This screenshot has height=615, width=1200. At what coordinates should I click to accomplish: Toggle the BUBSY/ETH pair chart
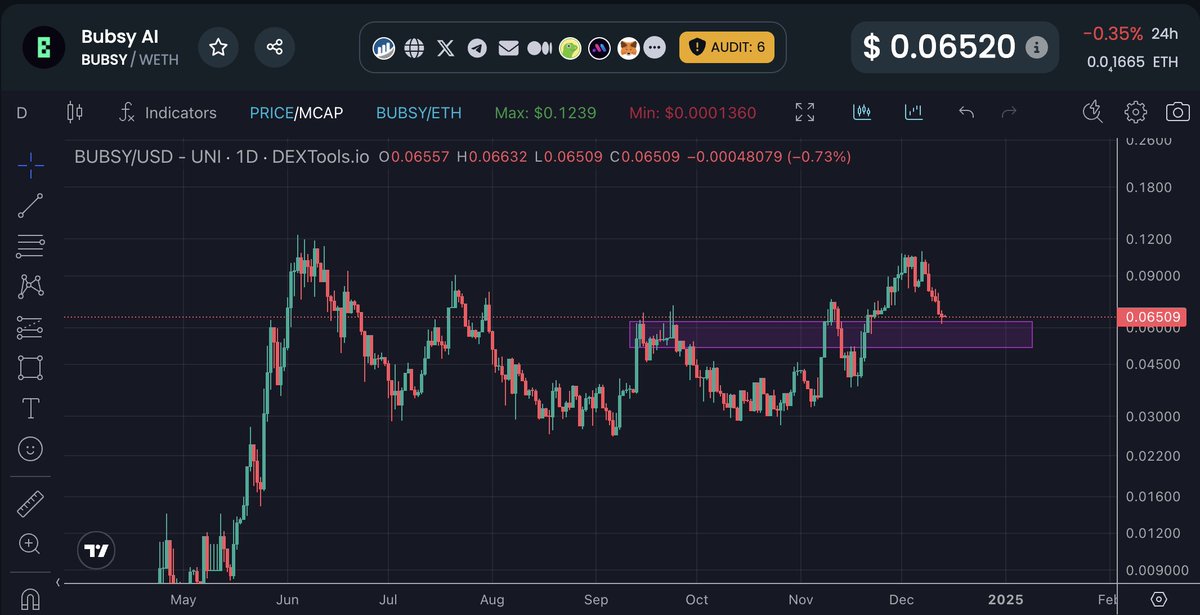(x=419, y=113)
